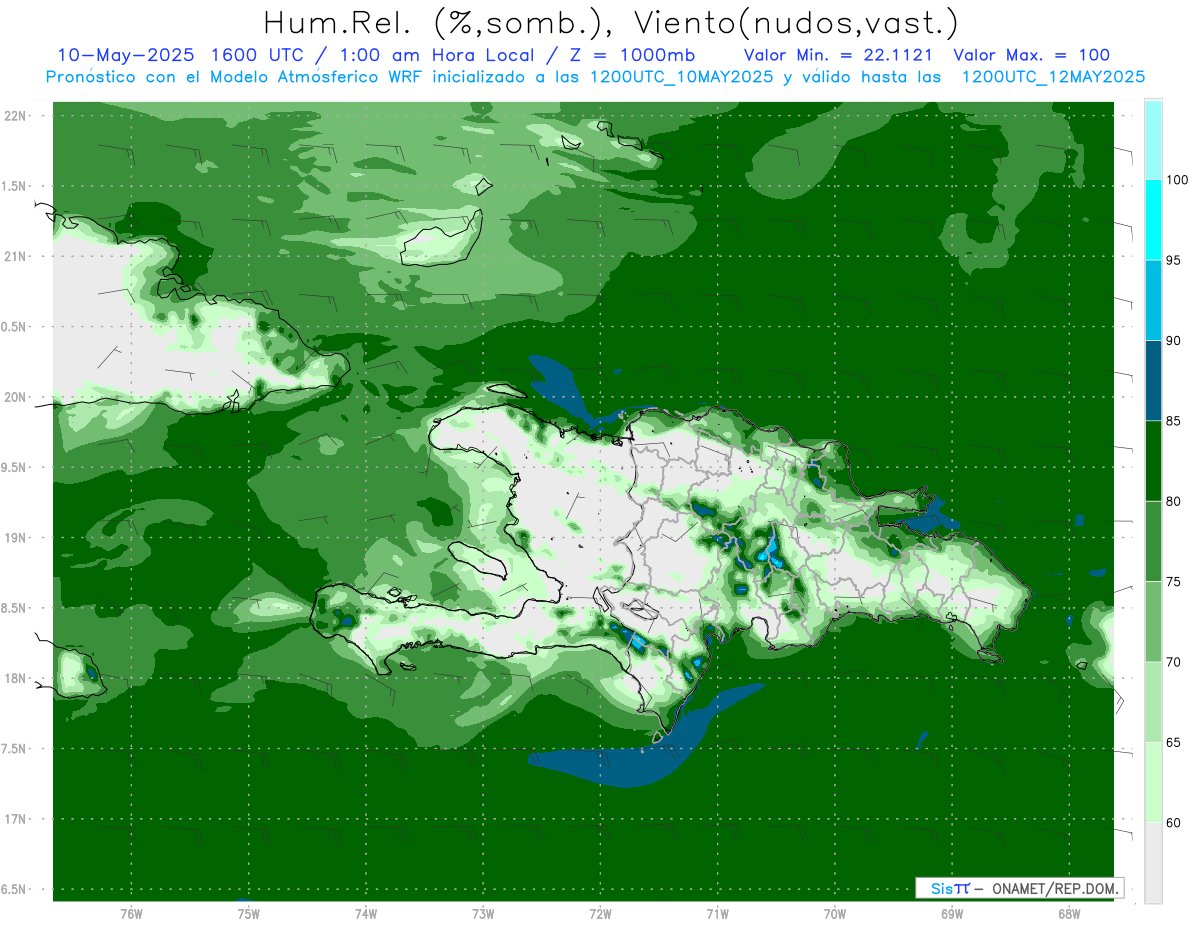Click the "6.5N" latitude label

15,889
